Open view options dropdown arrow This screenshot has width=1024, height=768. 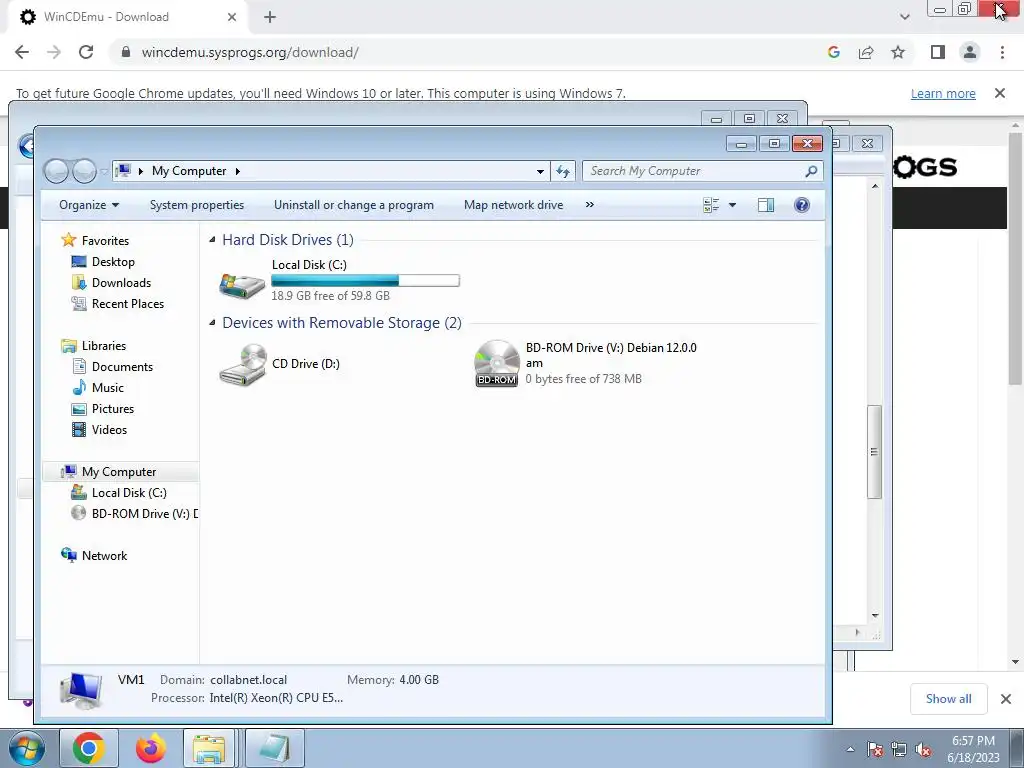(732, 205)
